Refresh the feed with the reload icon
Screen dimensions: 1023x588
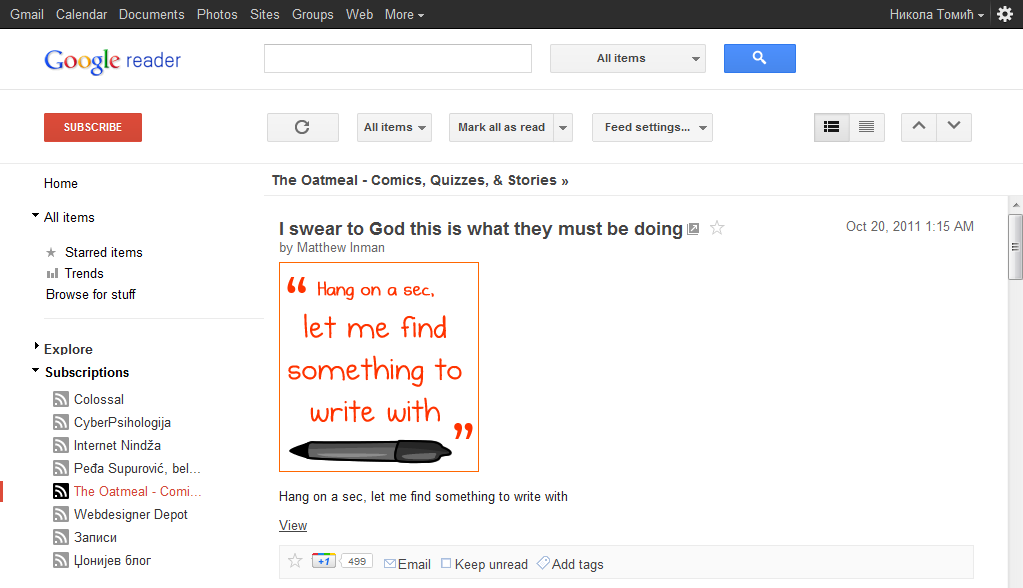(x=302, y=127)
